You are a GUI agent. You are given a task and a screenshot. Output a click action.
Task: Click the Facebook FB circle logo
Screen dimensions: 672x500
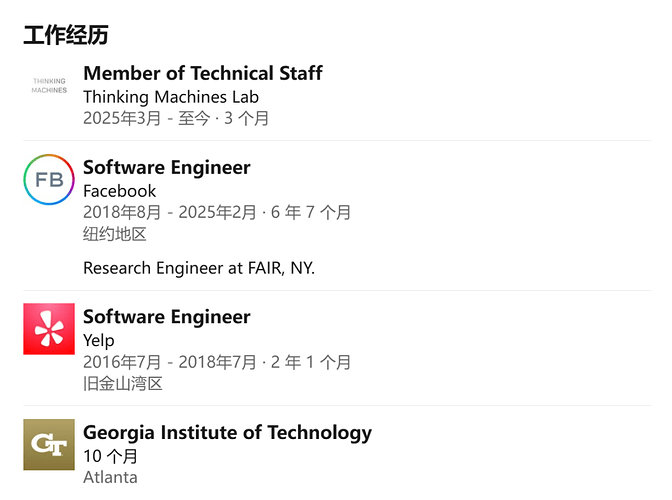pyautogui.click(x=49, y=180)
